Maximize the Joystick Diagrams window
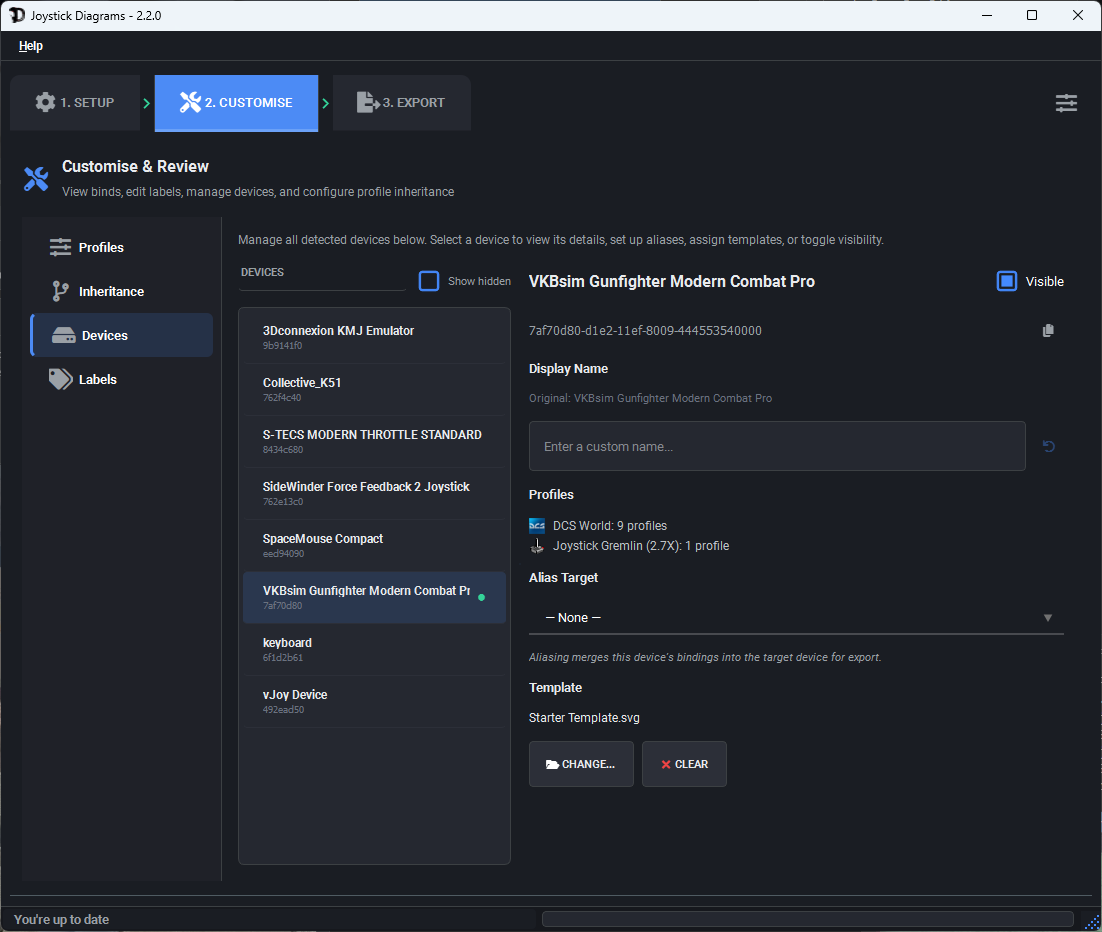Image resolution: width=1102 pixels, height=932 pixels. pos(1032,15)
